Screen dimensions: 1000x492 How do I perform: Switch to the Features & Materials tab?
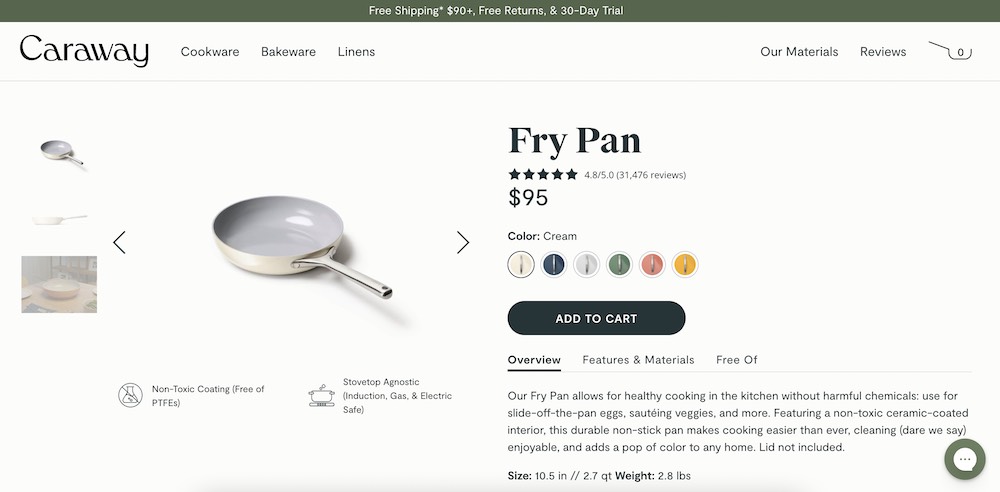638,360
